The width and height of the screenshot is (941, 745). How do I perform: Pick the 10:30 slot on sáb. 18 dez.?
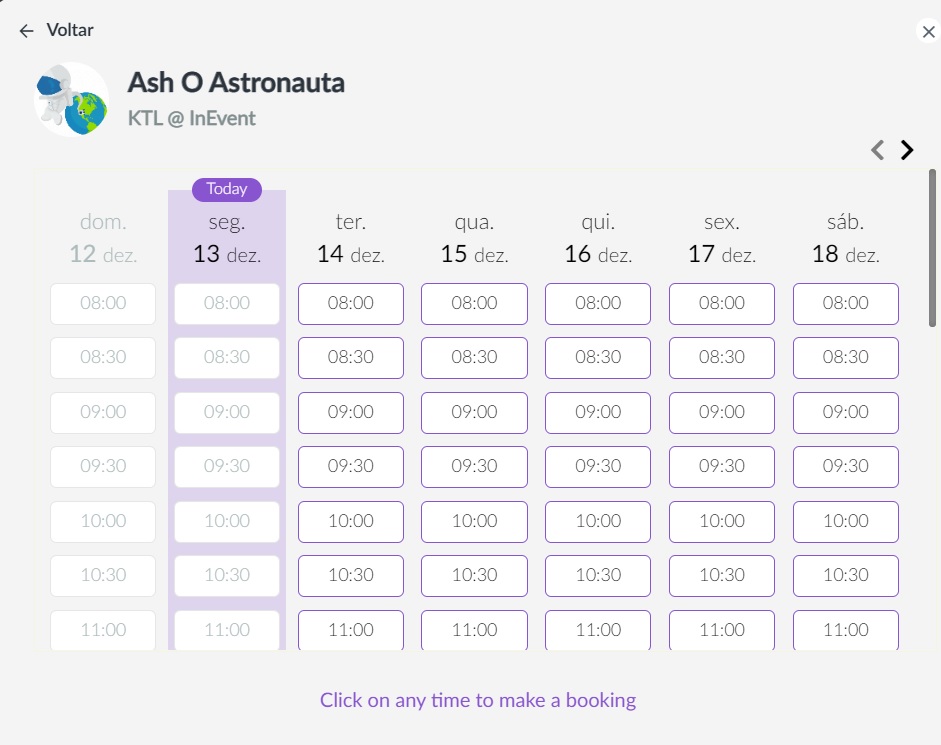point(846,576)
